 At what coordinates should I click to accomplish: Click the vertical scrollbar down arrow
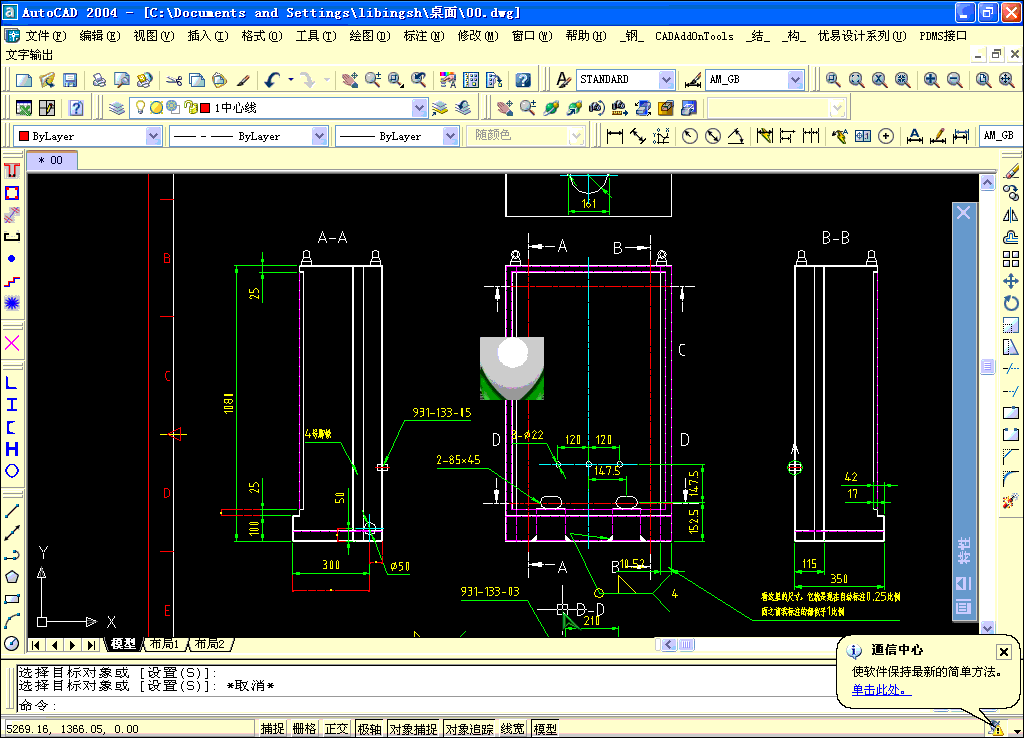point(987,627)
